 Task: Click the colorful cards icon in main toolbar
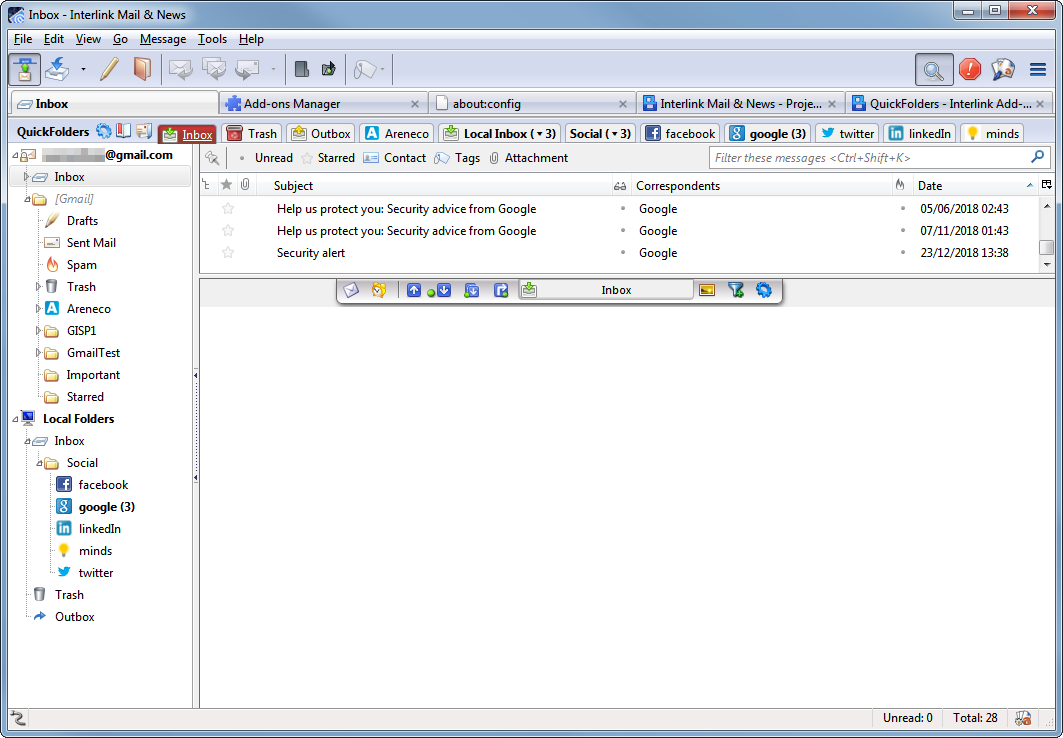click(1003, 69)
